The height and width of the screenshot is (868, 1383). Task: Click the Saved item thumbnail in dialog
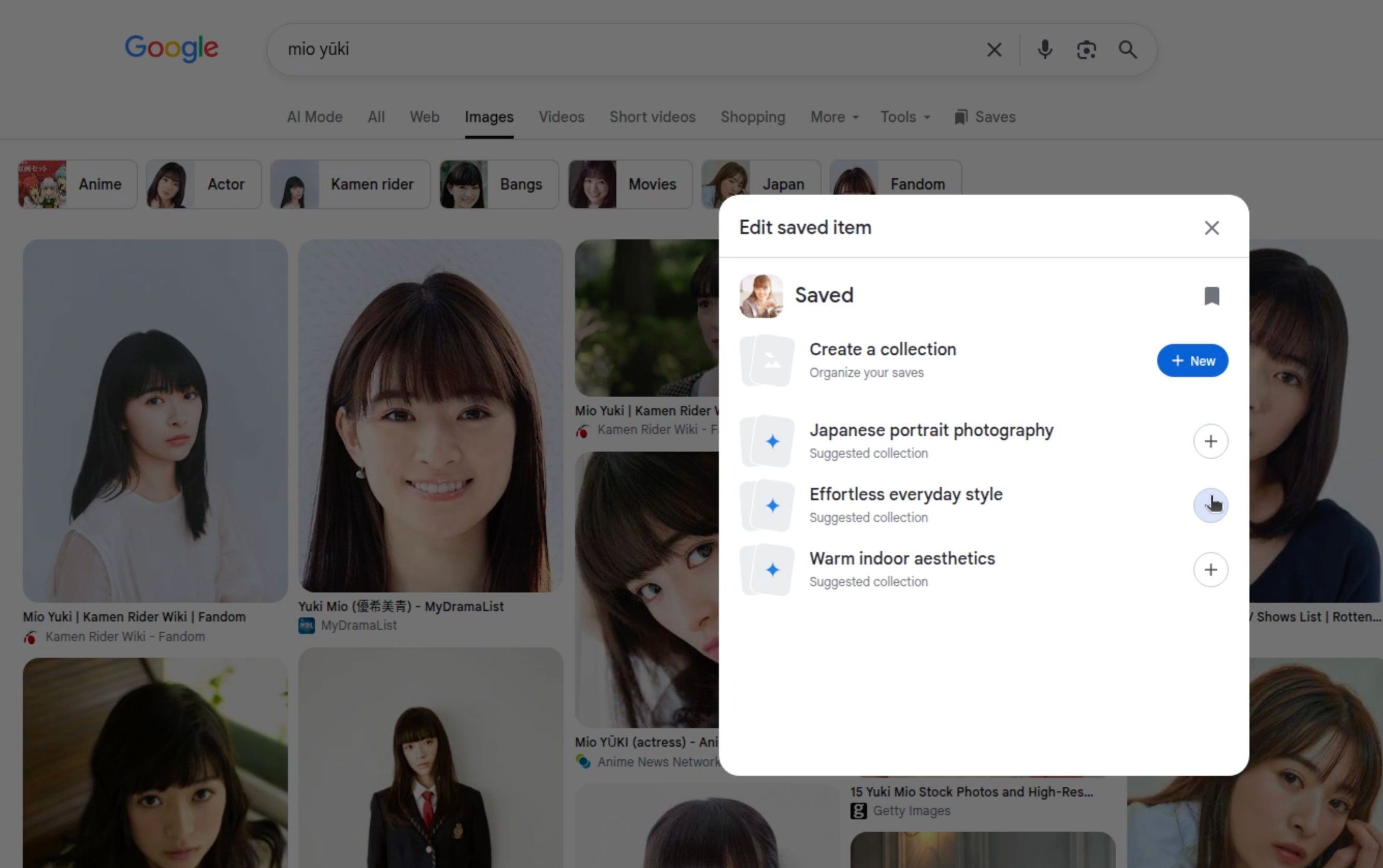761,296
